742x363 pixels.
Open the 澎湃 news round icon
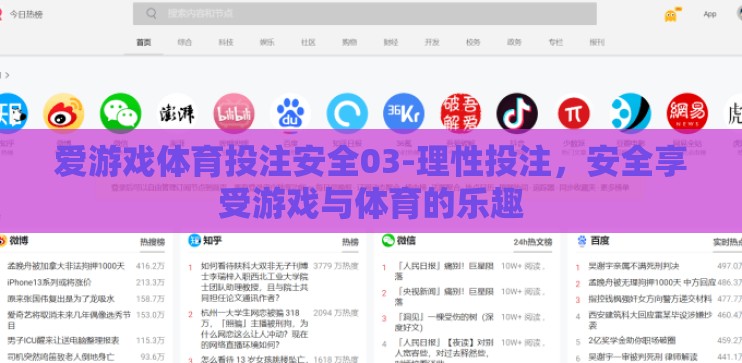[x=177, y=113]
